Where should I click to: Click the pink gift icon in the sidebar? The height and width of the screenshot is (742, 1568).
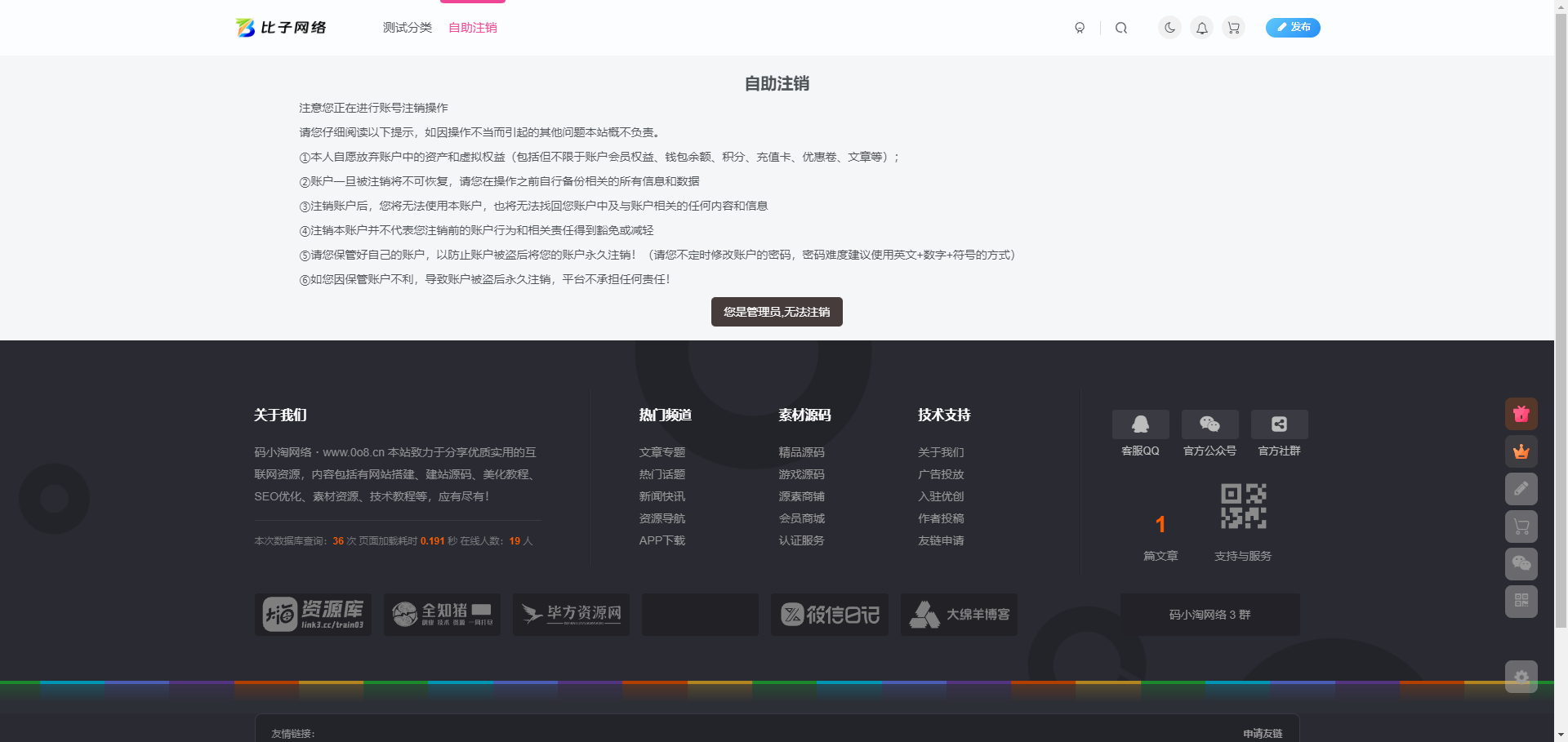point(1521,414)
